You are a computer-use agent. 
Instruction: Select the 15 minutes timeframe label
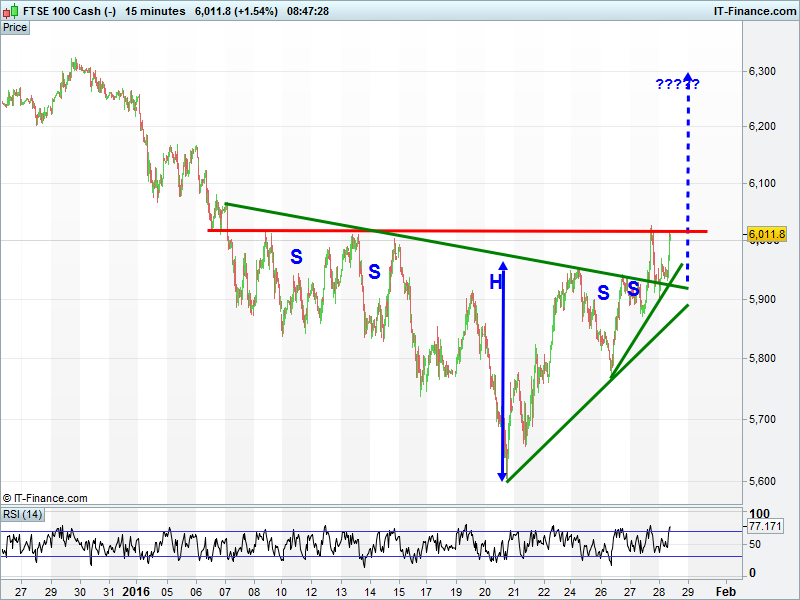coord(155,11)
